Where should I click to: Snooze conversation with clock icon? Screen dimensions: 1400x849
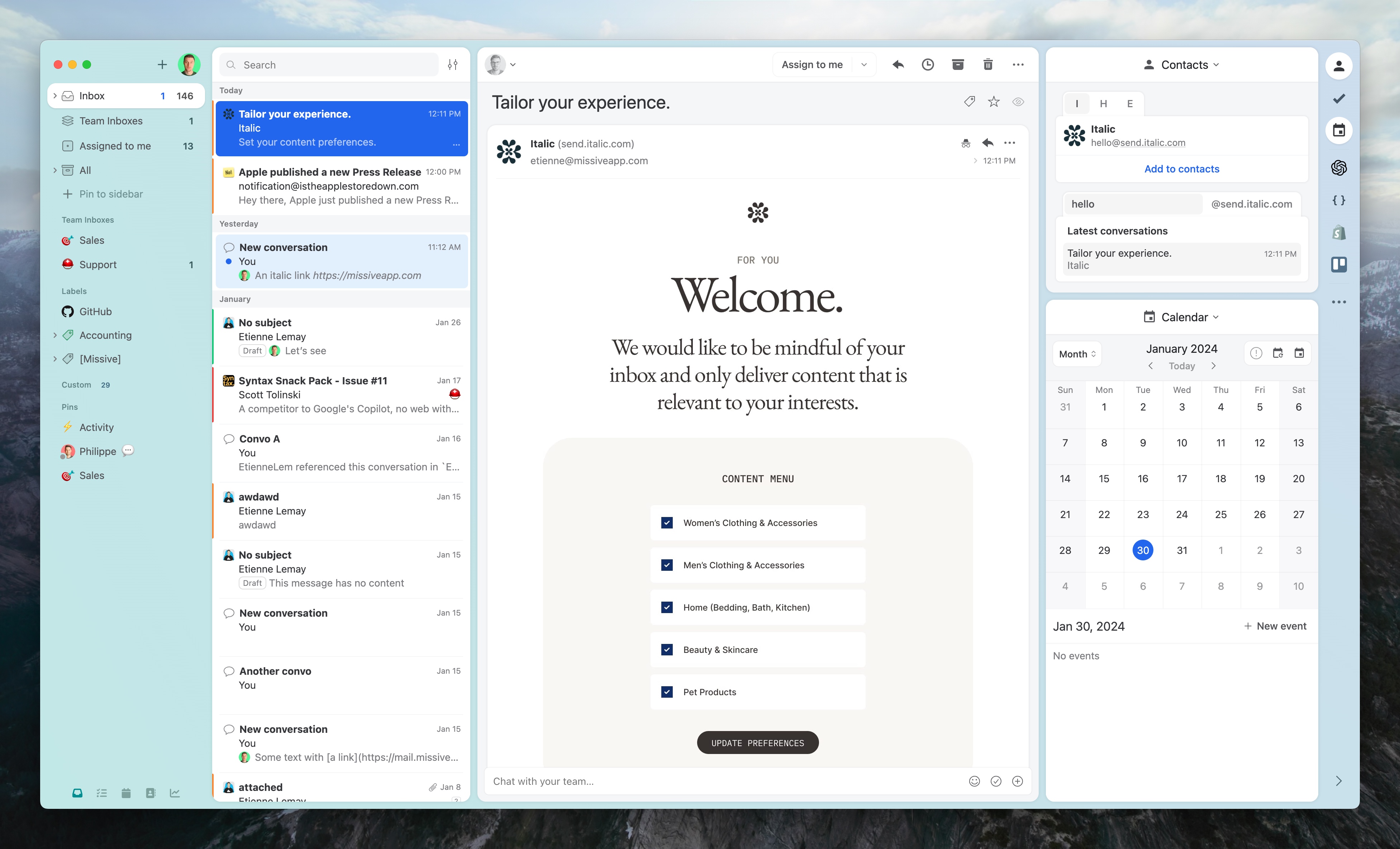click(928, 65)
